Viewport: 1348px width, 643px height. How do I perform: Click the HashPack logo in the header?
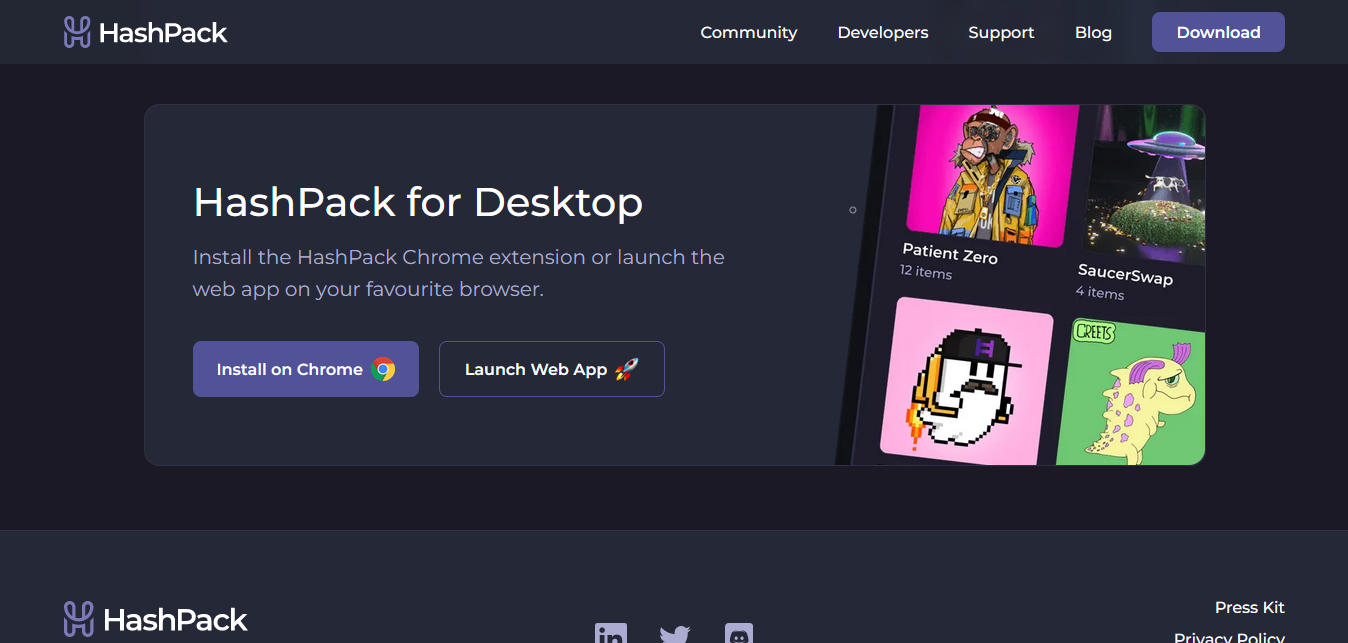pos(145,32)
